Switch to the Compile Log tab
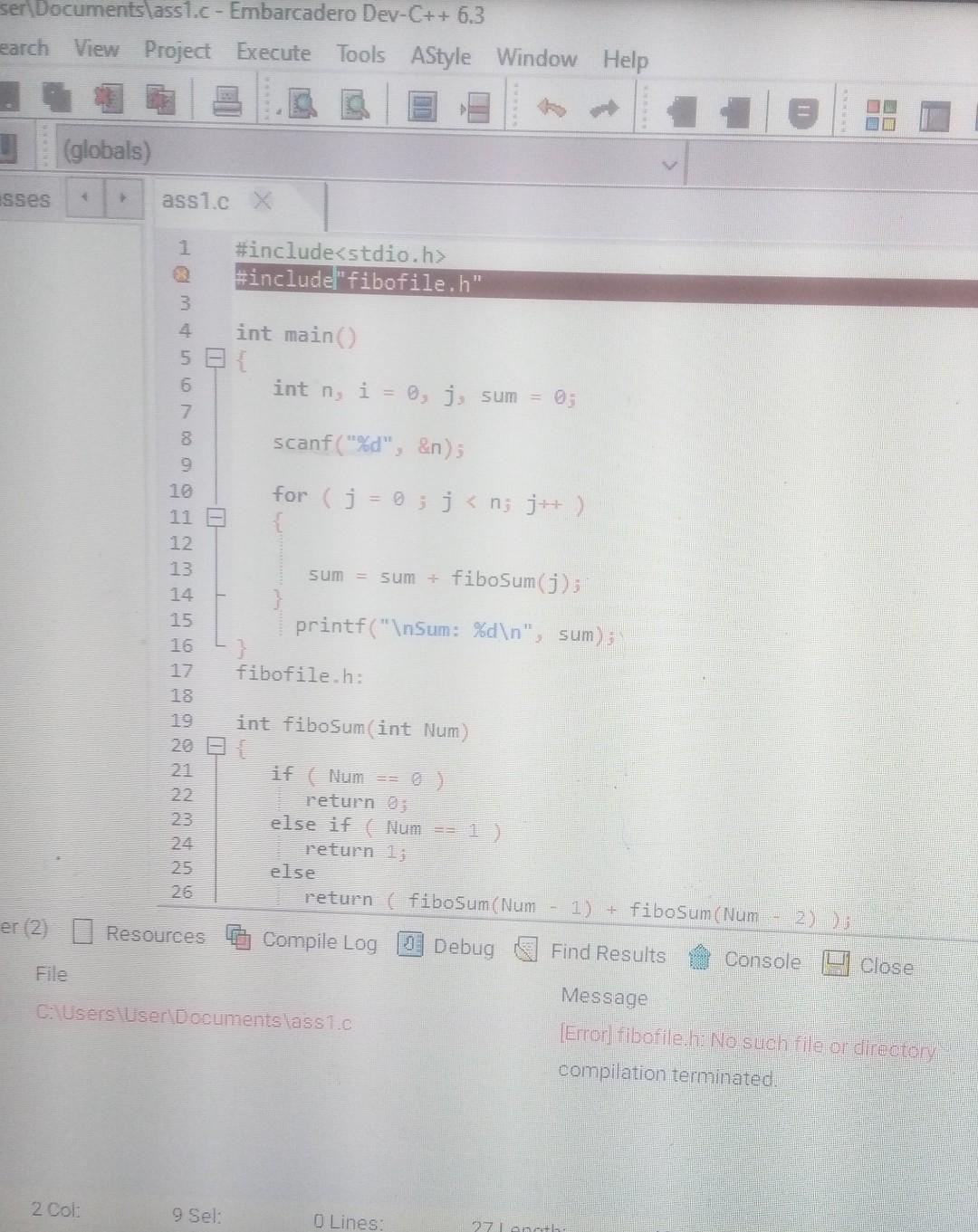This screenshot has width=978, height=1232. 320,941
